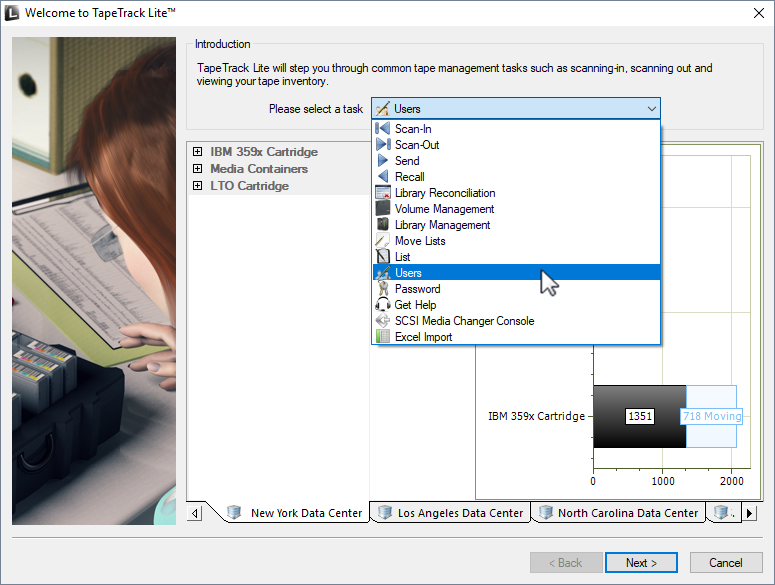This screenshot has width=775, height=585.
Task: Click the 1351 value label on the chart
Action: [x=640, y=416]
